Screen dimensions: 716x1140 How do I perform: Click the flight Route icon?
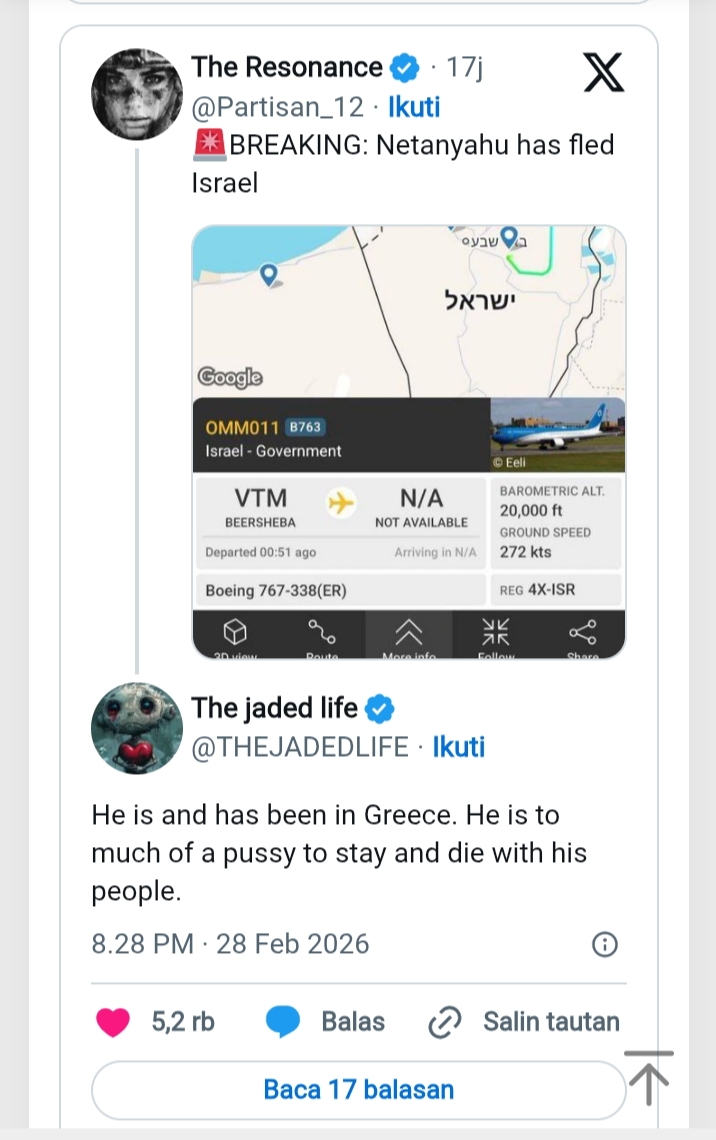coord(321,633)
